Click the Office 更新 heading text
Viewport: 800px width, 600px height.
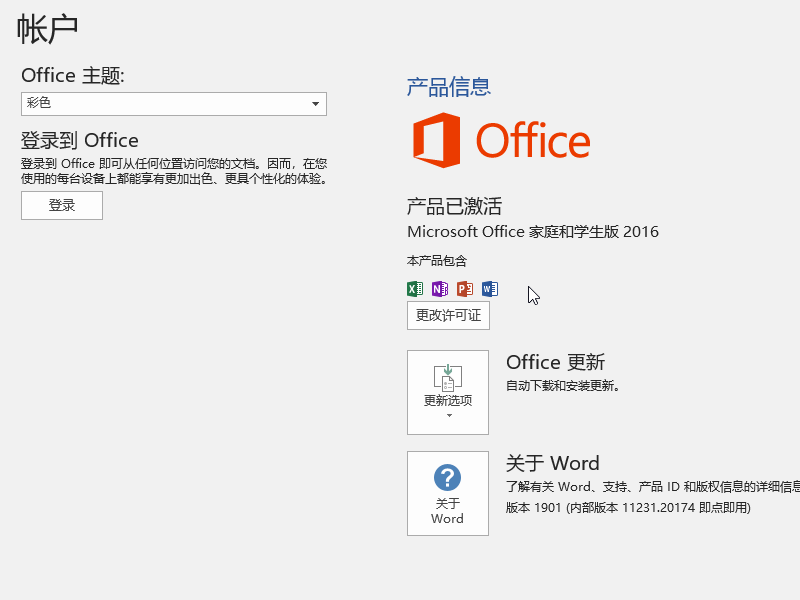555,362
